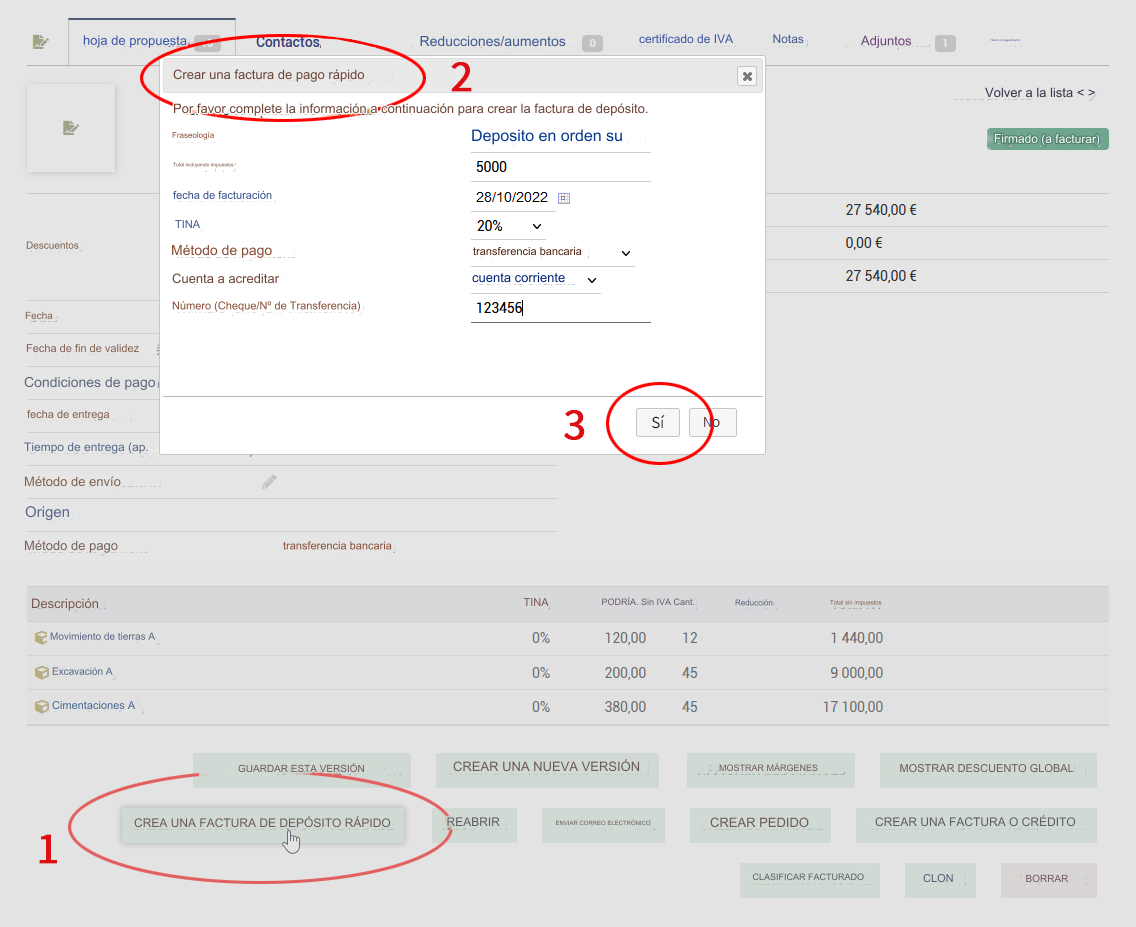Click the 1 440,00 total cell
The image size is (1136, 927).
pyautogui.click(x=856, y=638)
